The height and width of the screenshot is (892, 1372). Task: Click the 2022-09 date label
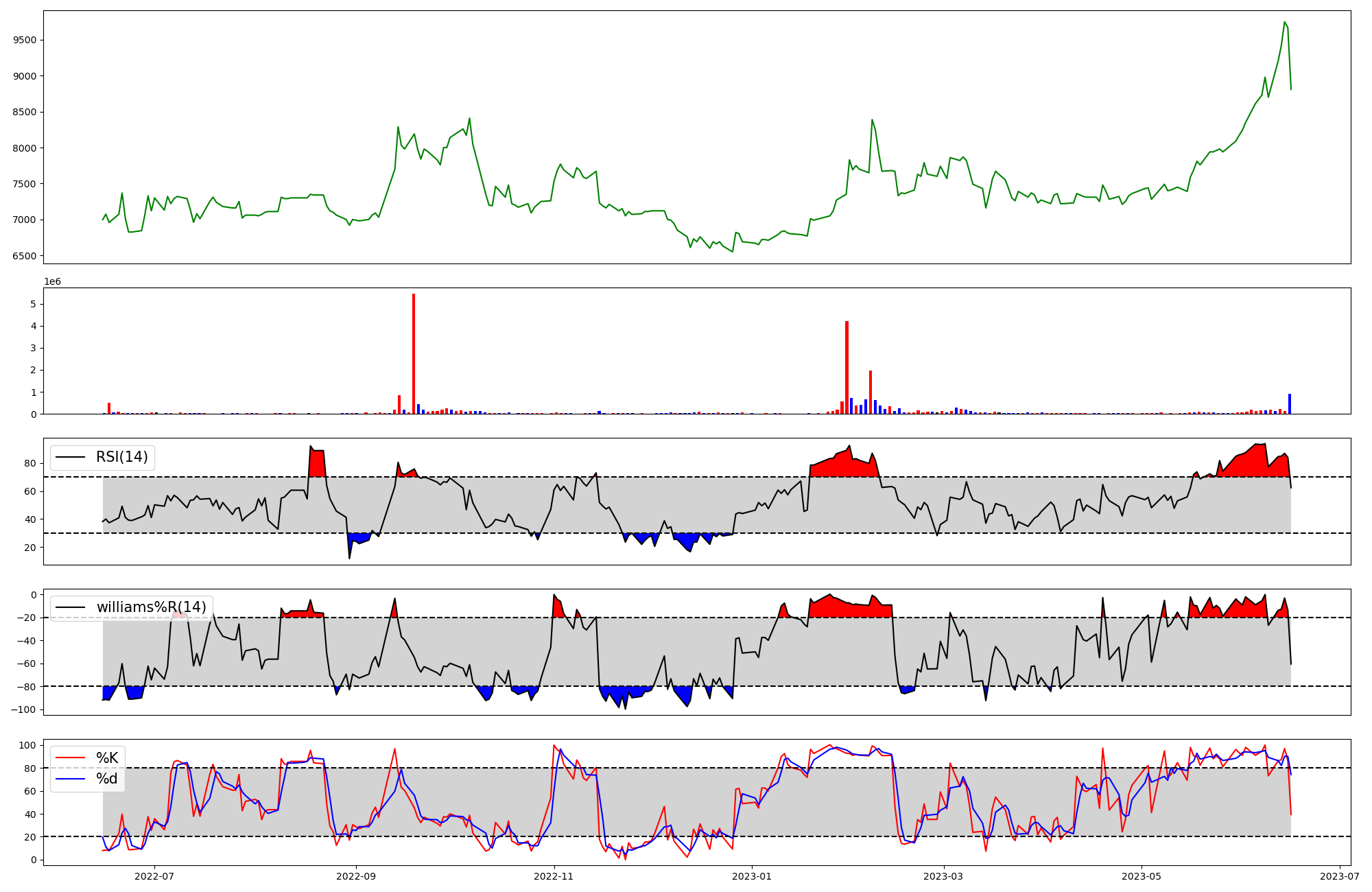[x=356, y=876]
